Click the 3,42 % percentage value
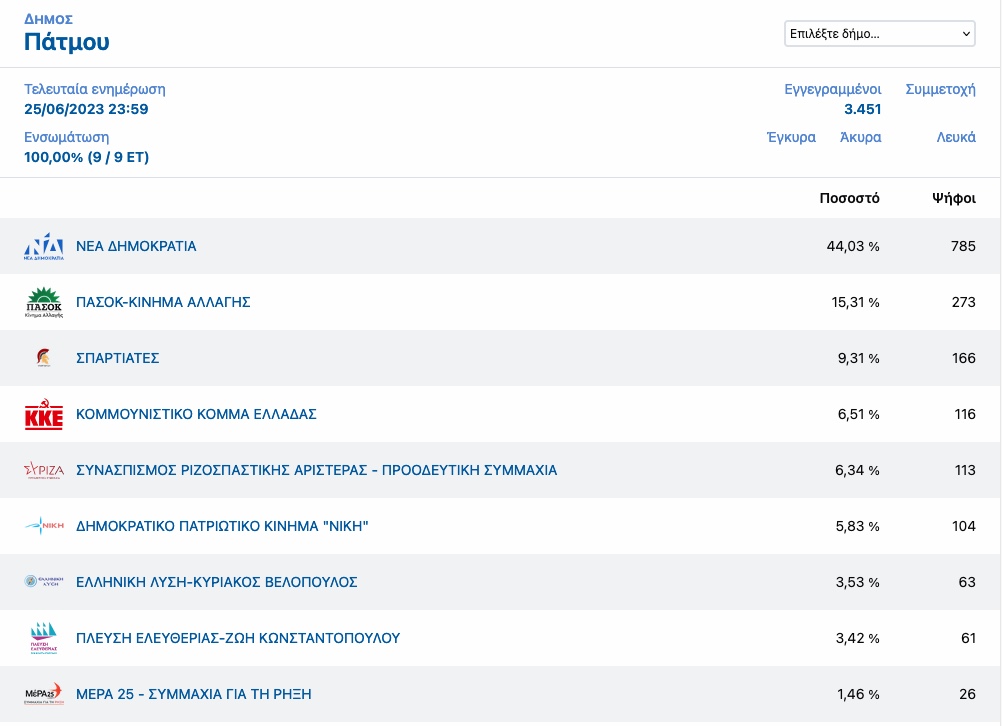 coord(858,638)
